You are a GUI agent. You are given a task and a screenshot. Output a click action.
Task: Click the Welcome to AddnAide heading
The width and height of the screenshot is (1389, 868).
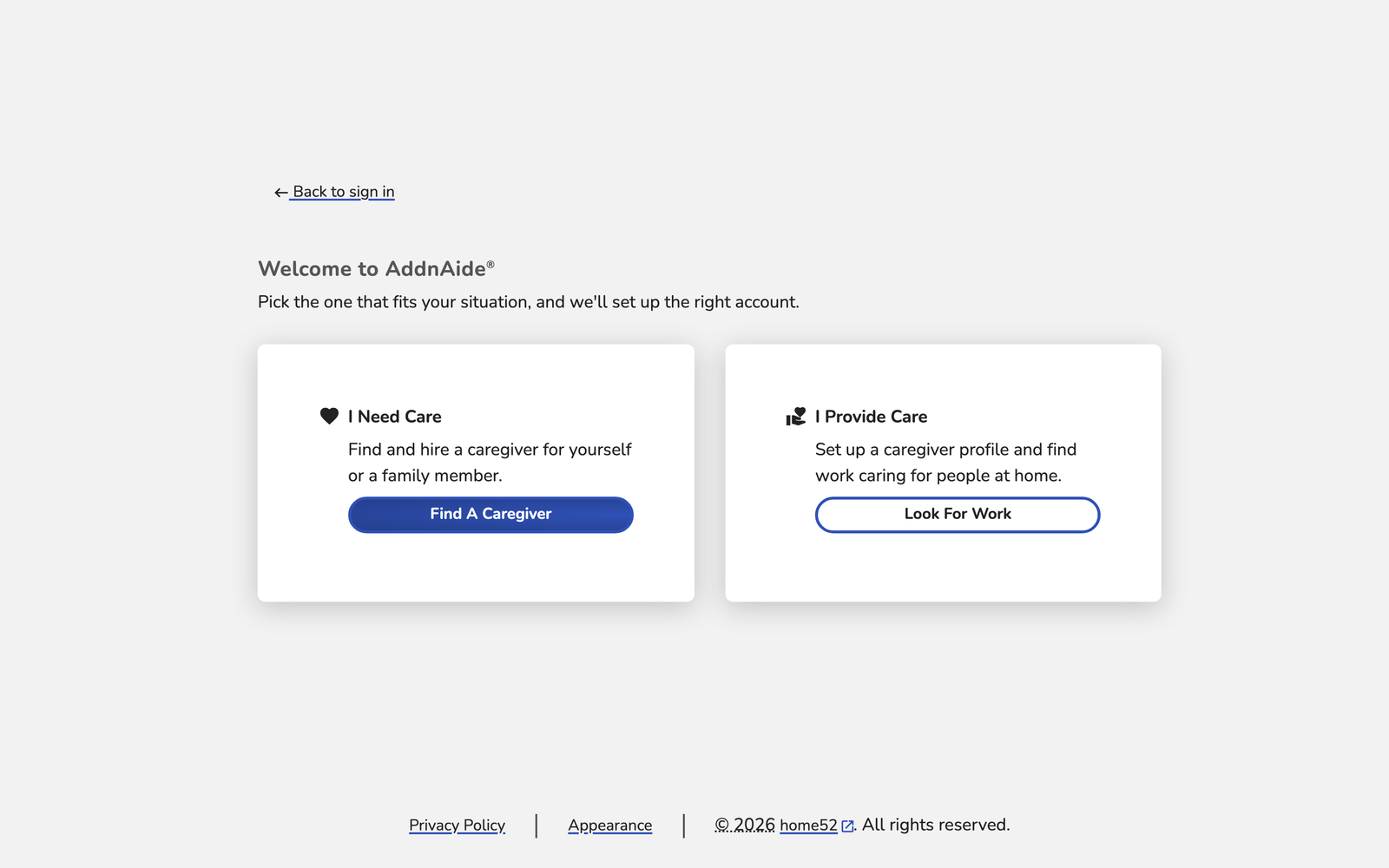[377, 269]
